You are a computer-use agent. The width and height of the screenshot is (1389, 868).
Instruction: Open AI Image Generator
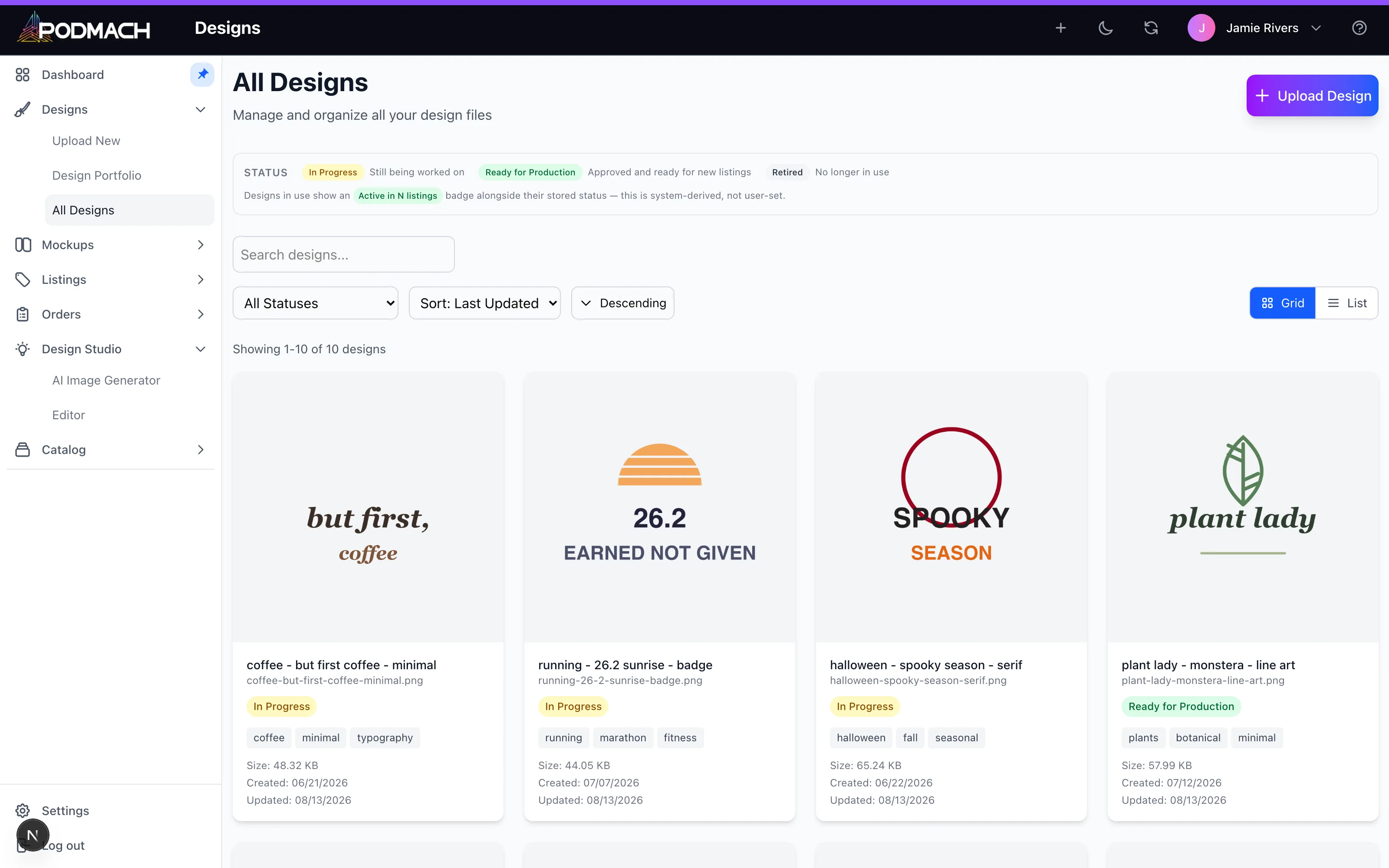[106, 380]
